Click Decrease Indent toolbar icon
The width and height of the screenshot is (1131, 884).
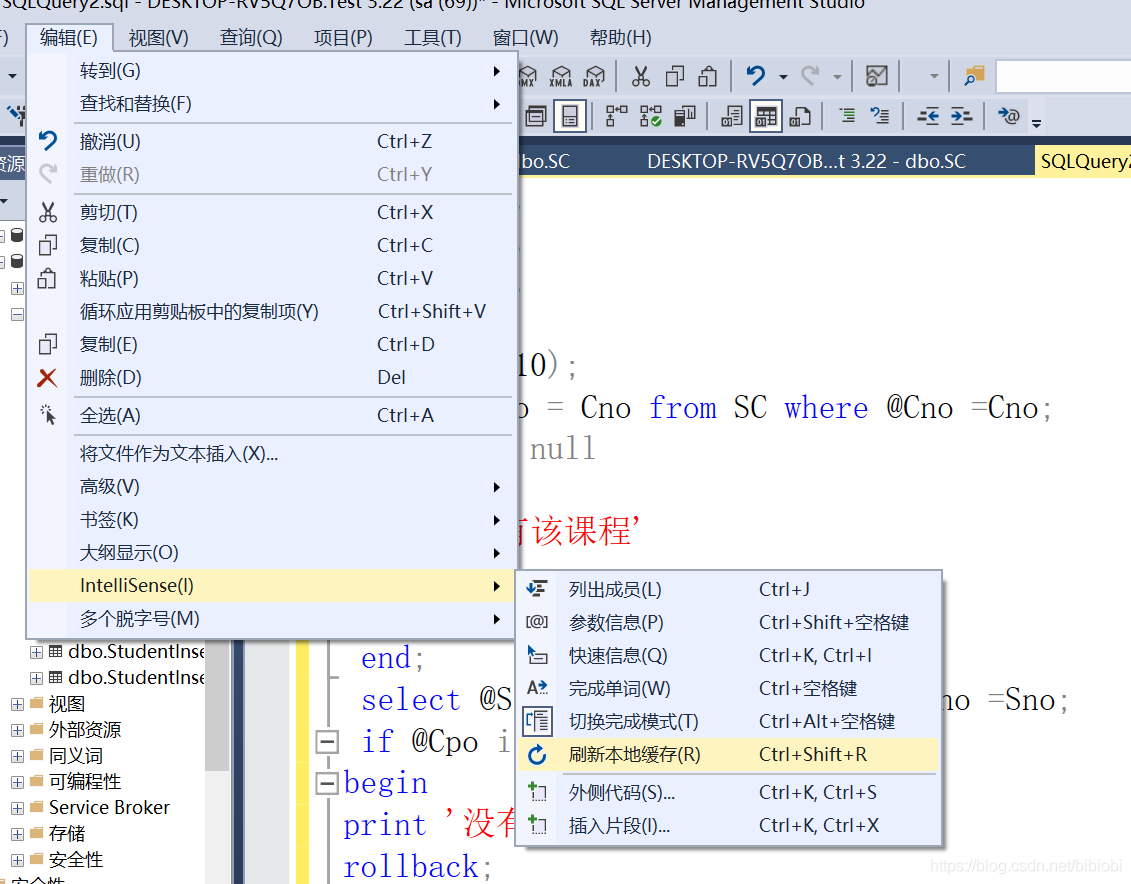pos(928,115)
